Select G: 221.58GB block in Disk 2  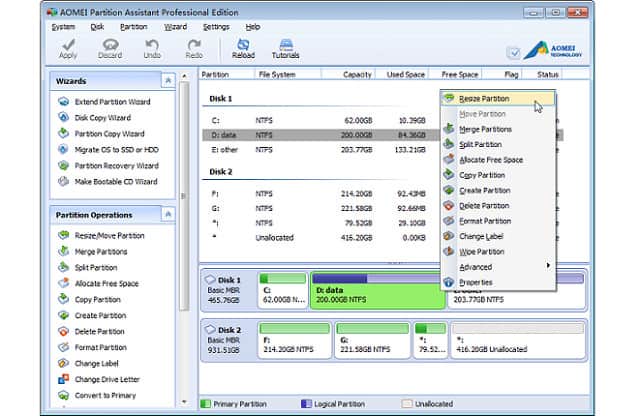pyautogui.click(x=373, y=340)
